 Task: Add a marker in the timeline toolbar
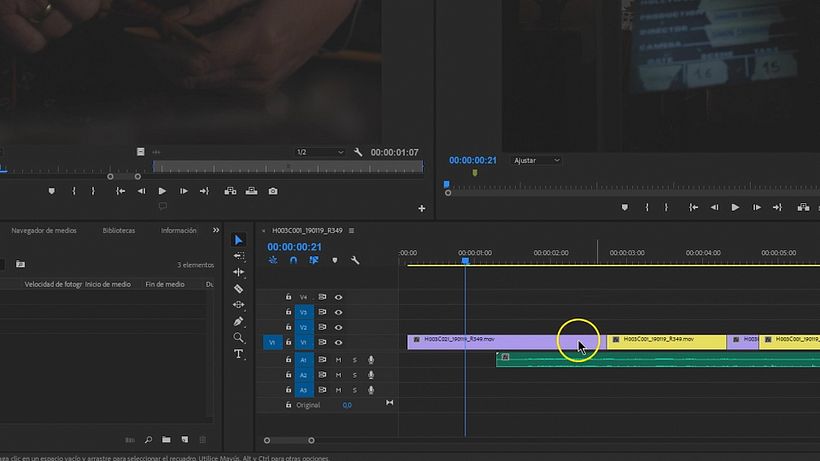[x=335, y=260]
